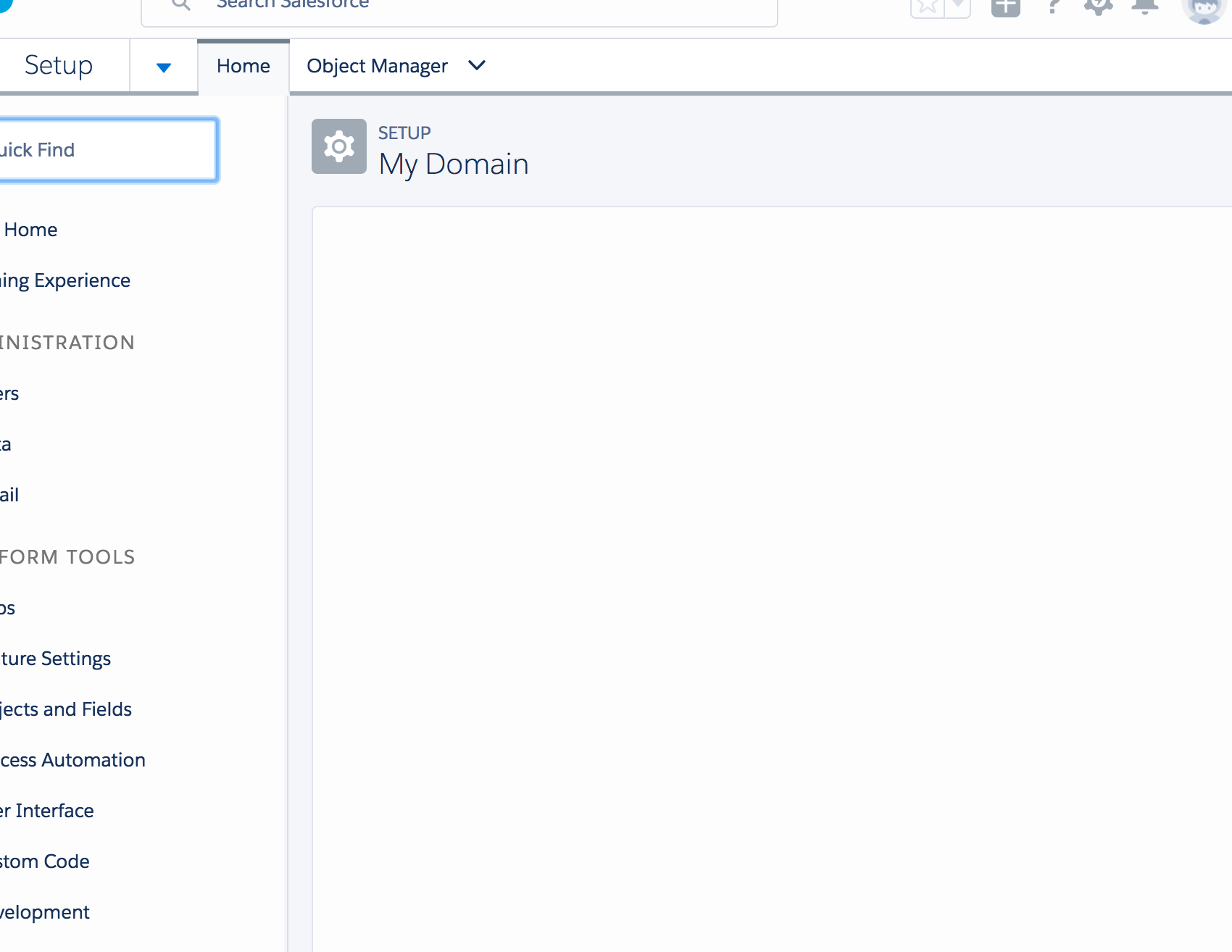Open the setup gear menu in header
The image size is (1232, 952).
pos(1099,7)
